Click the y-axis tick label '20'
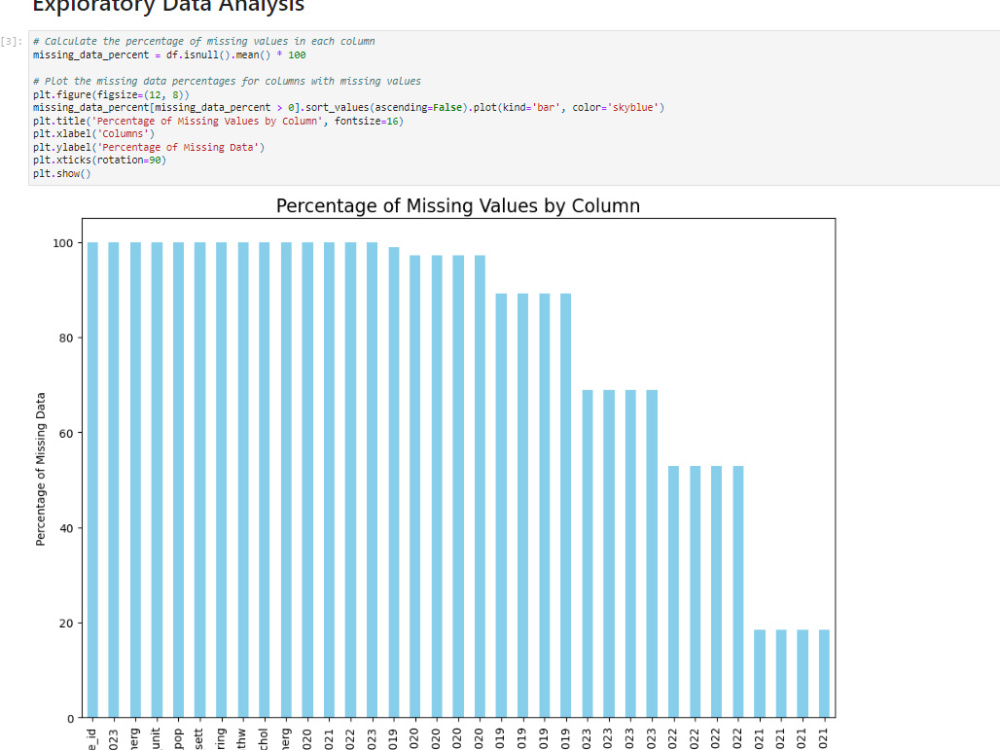1000x750 pixels. point(66,623)
